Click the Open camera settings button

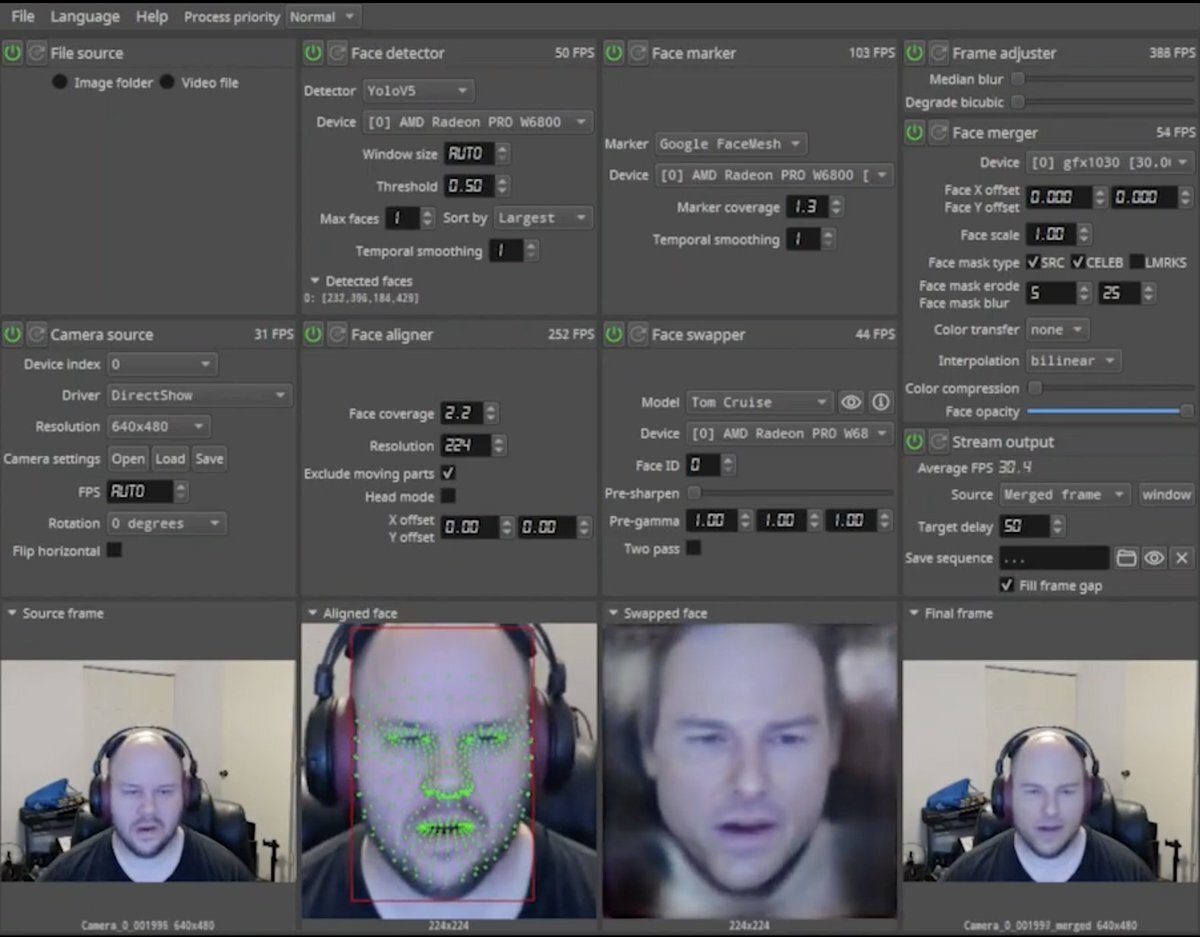(x=128, y=458)
